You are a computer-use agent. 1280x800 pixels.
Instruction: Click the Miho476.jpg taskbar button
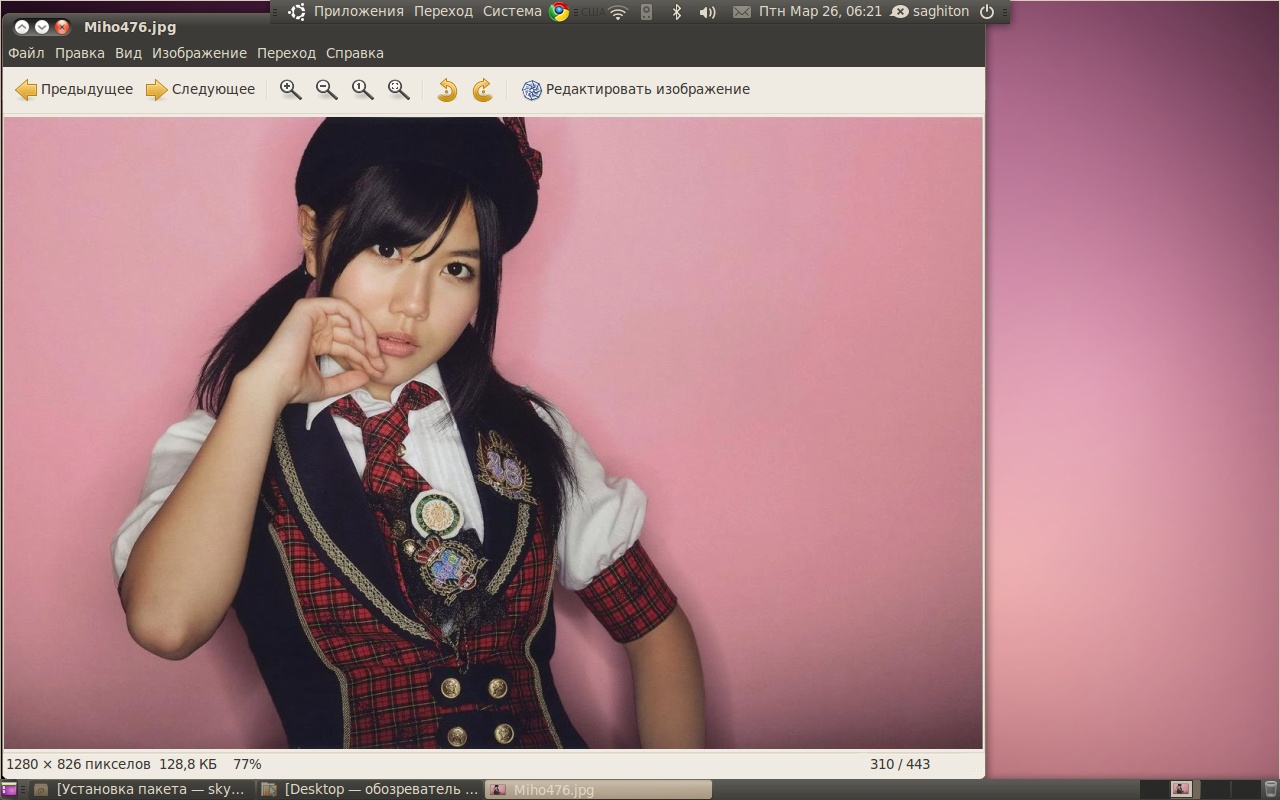point(599,790)
